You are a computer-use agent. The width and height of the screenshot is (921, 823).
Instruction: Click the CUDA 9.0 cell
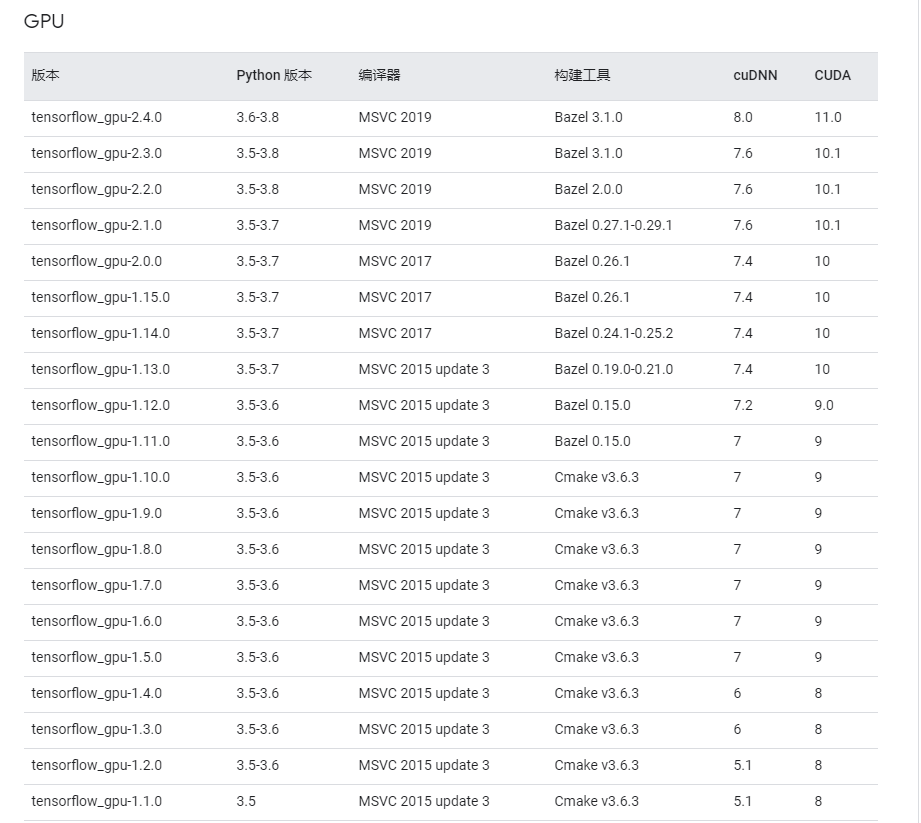[x=824, y=405]
